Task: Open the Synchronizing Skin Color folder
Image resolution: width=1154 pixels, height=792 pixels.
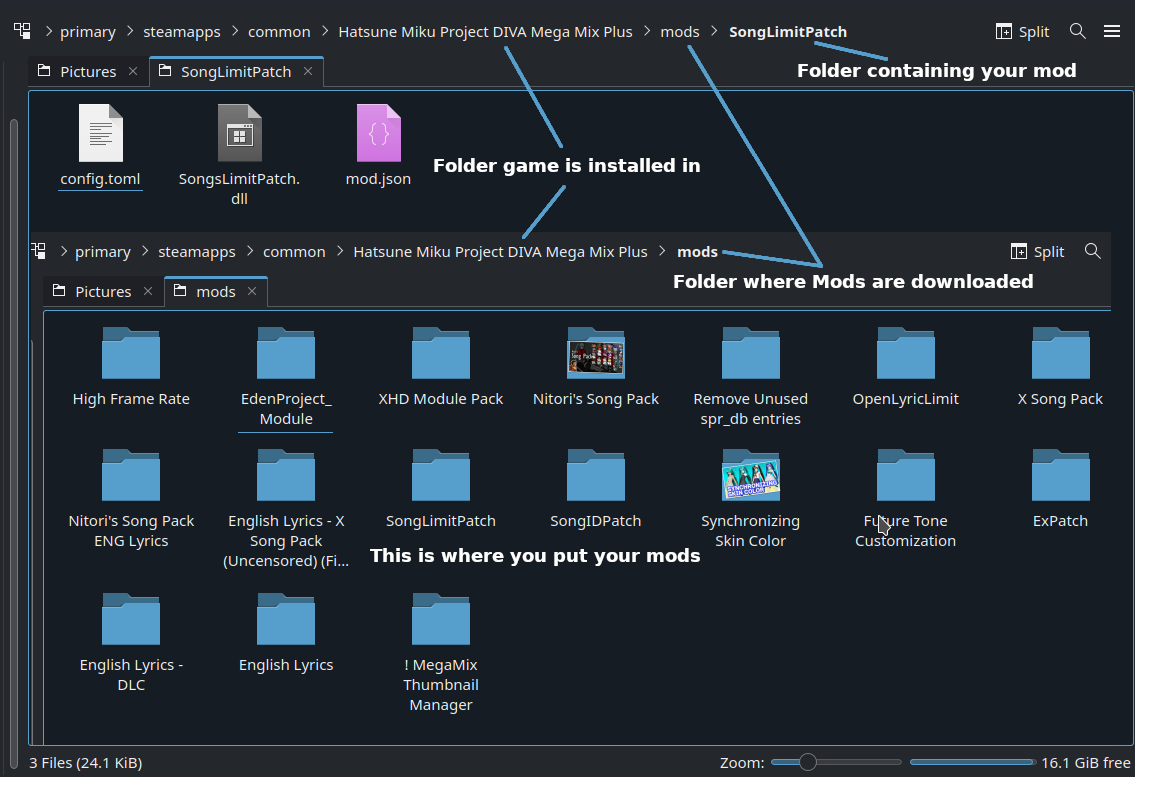Action: pos(751,475)
